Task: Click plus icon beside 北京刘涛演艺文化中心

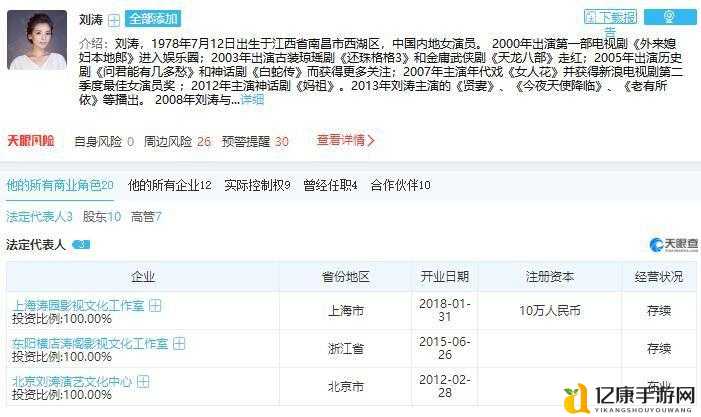Action: (143, 382)
